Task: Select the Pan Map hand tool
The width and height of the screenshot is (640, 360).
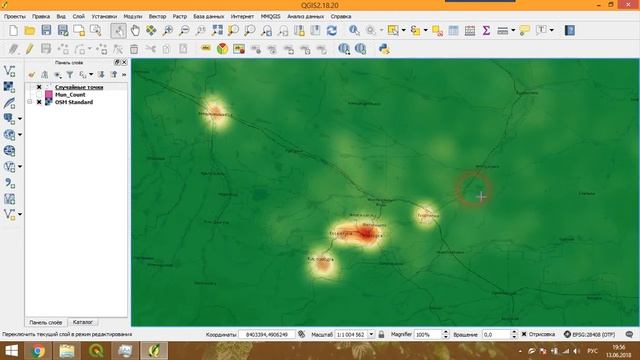Action: click(135, 30)
